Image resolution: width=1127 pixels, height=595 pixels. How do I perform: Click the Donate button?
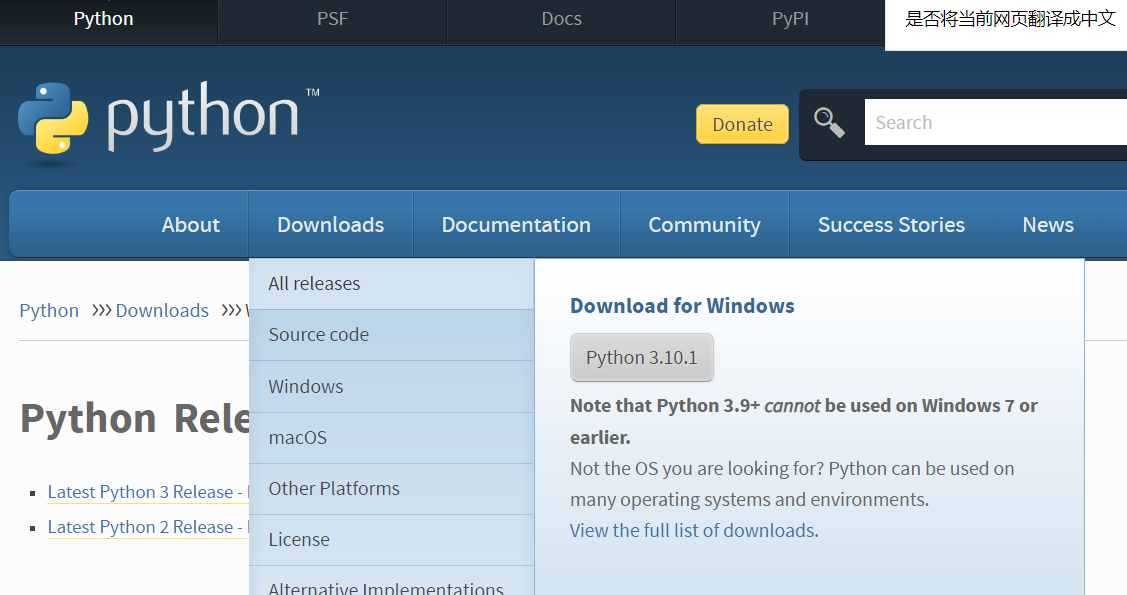pyautogui.click(x=742, y=124)
